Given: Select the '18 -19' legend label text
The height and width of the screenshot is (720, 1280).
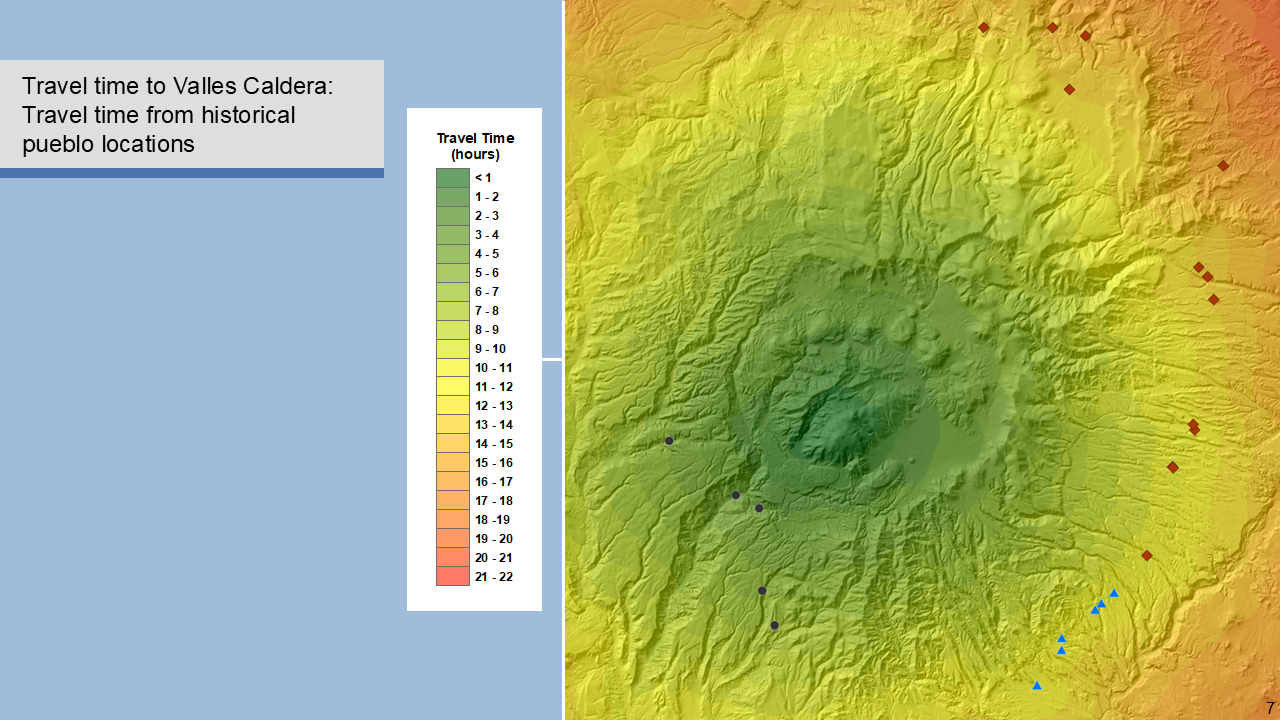Looking at the screenshot, I should pos(493,520).
